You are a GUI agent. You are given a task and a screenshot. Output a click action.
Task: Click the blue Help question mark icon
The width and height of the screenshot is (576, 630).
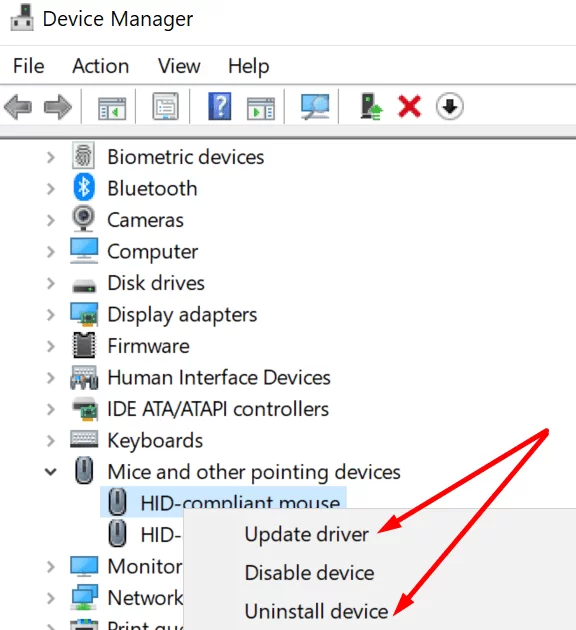coord(220,106)
